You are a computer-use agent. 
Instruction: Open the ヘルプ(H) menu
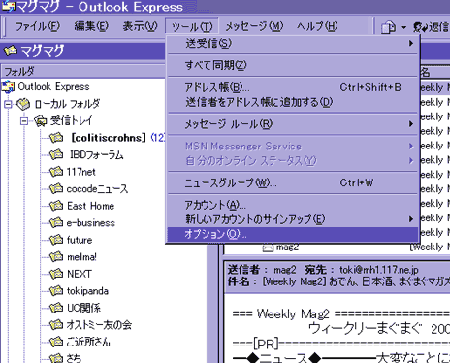[x=317, y=26]
